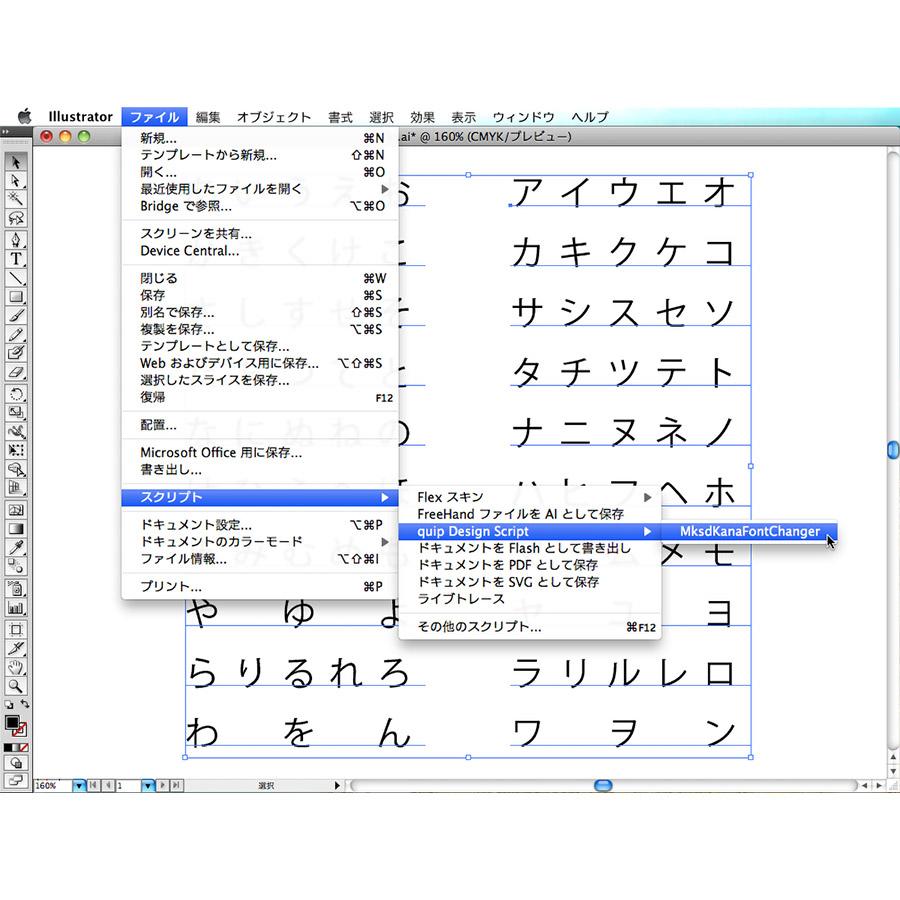
Task: Select the Artboard tool
Action: click(x=16, y=630)
